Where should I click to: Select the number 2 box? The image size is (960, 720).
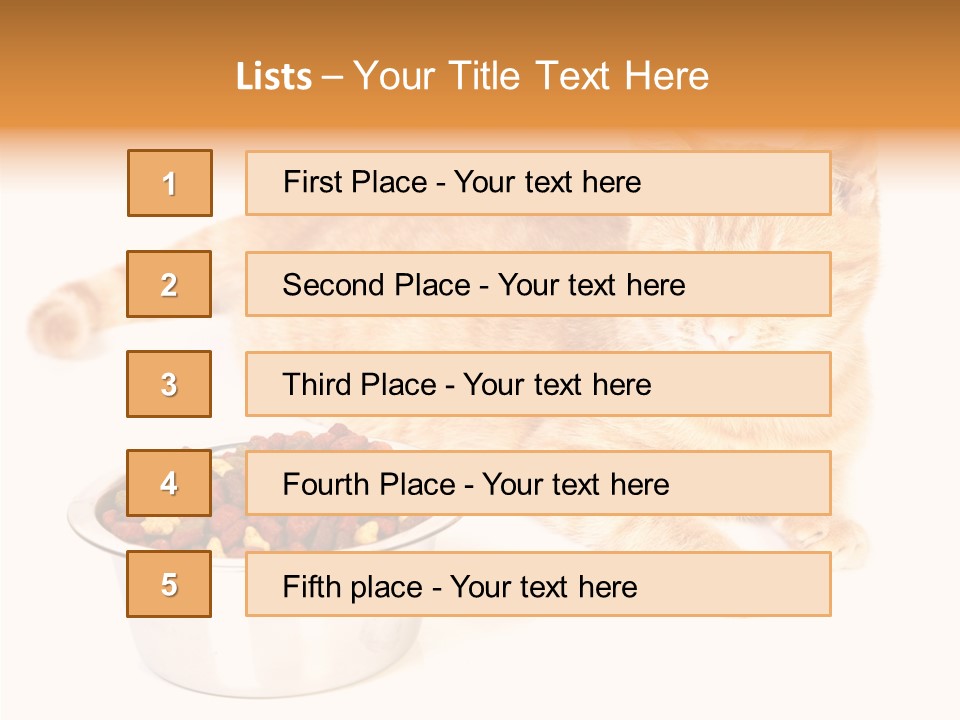point(169,284)
